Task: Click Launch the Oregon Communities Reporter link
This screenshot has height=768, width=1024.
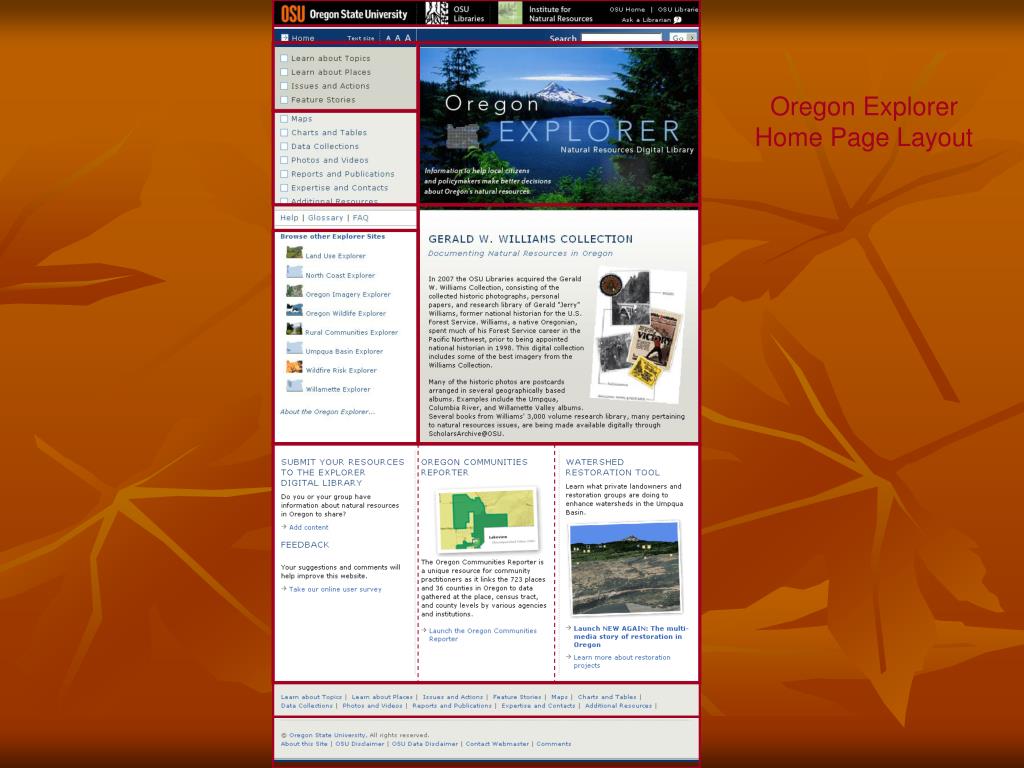Action: [483, 635]
